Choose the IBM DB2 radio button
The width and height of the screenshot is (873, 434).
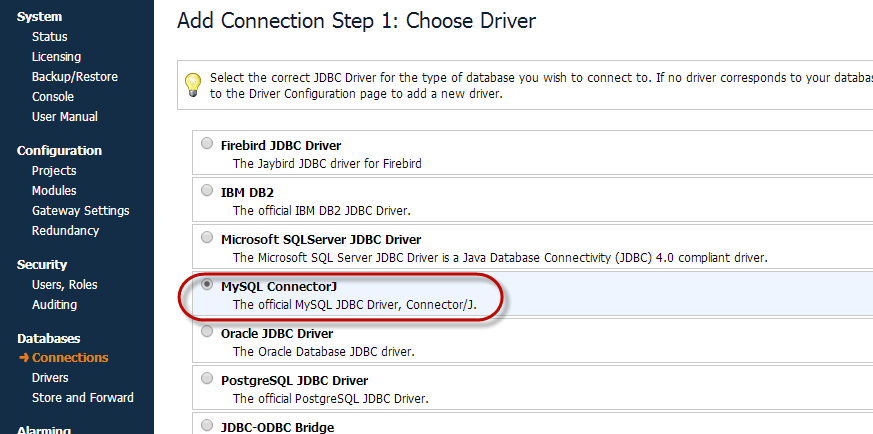pyautogui.click(x=207, y=191)
